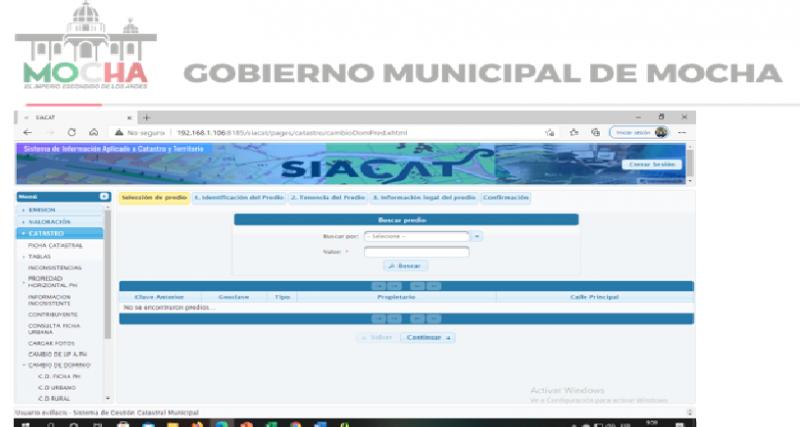Image resolution: width=800 pixels, height=427 pixels.
Task: Open C.D RURAL item
Action: point(54,398)
